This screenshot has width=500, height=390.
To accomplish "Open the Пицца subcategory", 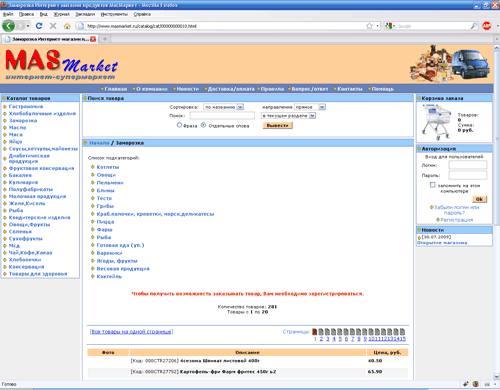I will pos(105,222).
